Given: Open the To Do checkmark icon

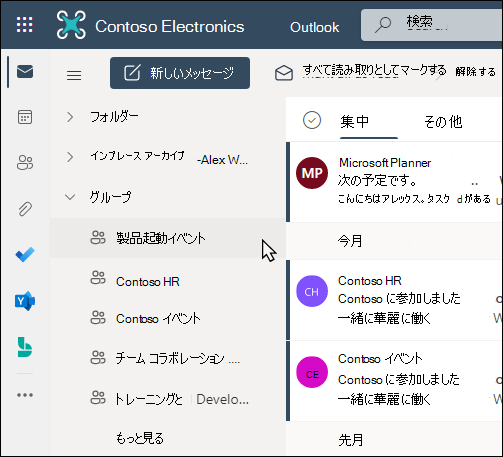Looking at the screenshot, I should tap(25, 255).
